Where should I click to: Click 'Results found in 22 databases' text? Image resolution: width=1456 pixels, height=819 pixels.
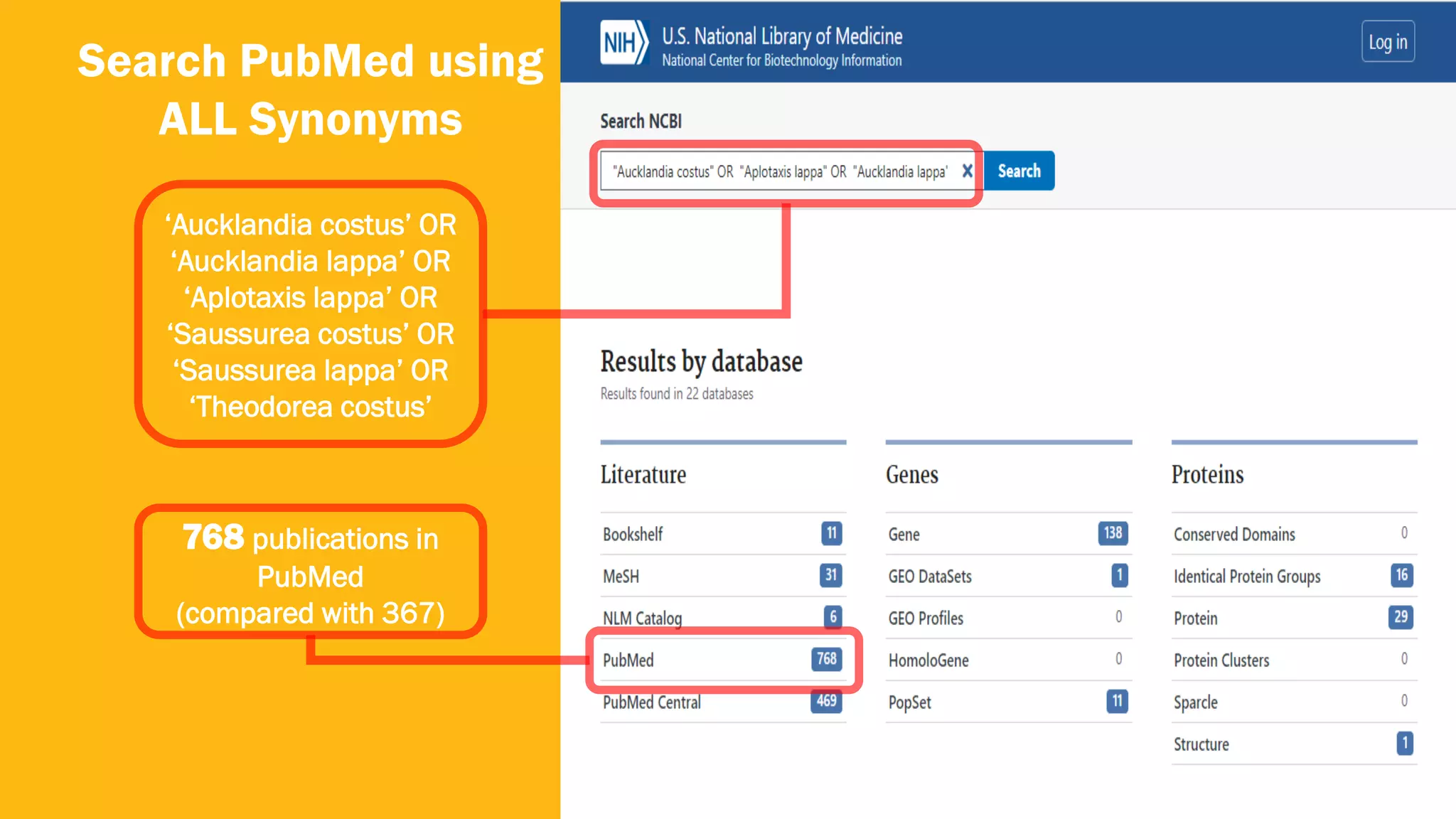click(x=677, y=394)
